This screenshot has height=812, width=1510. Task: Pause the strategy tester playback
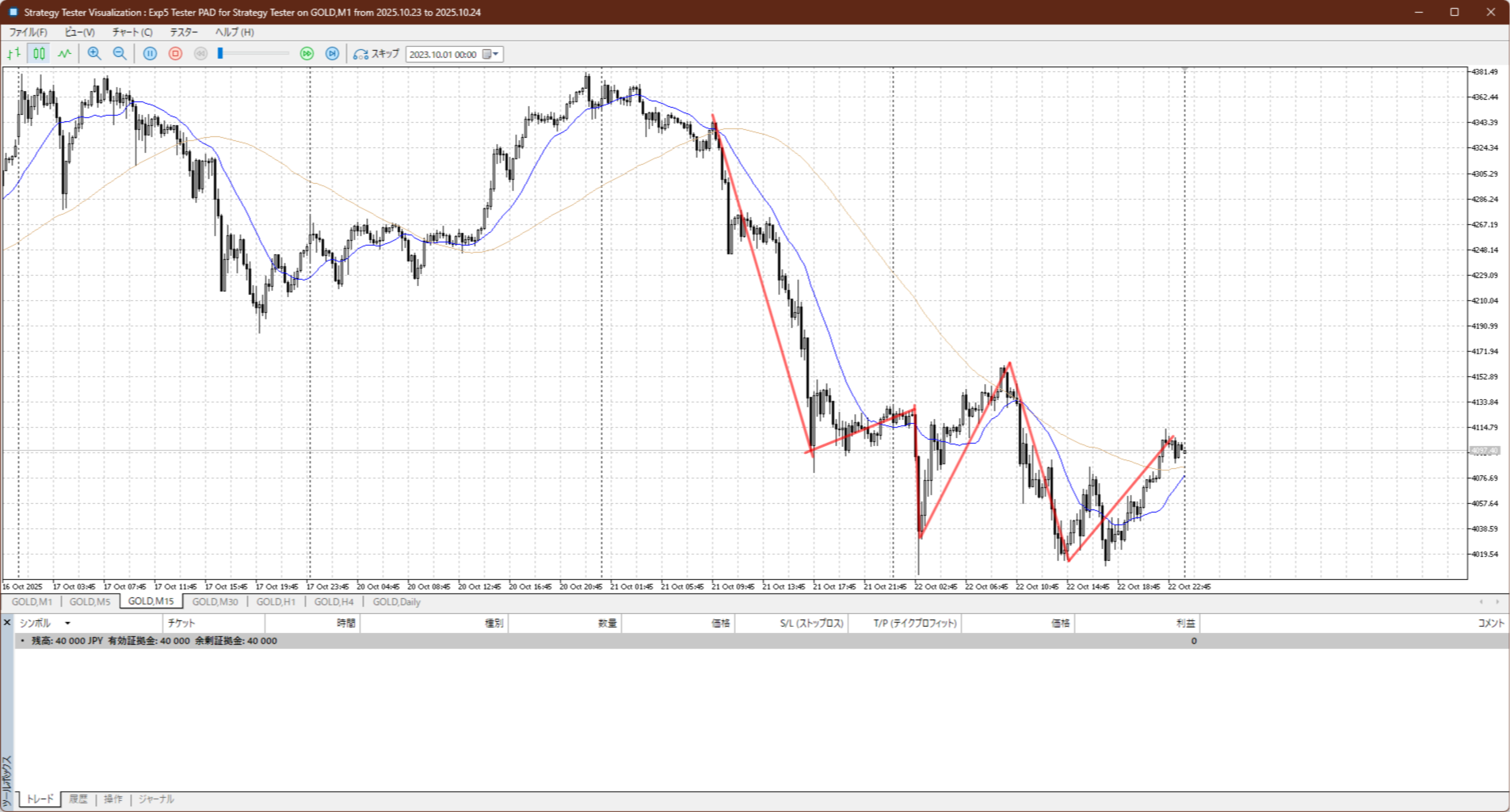coord(150,54)
